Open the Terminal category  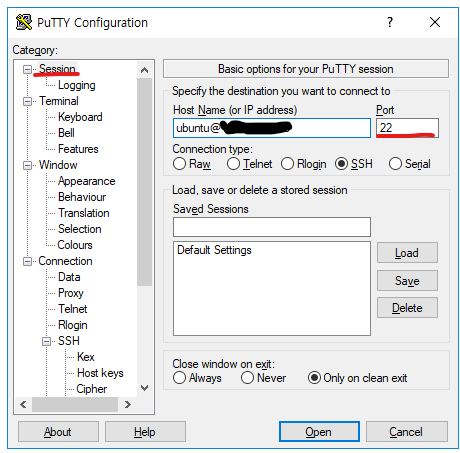(x=59, y=101)
